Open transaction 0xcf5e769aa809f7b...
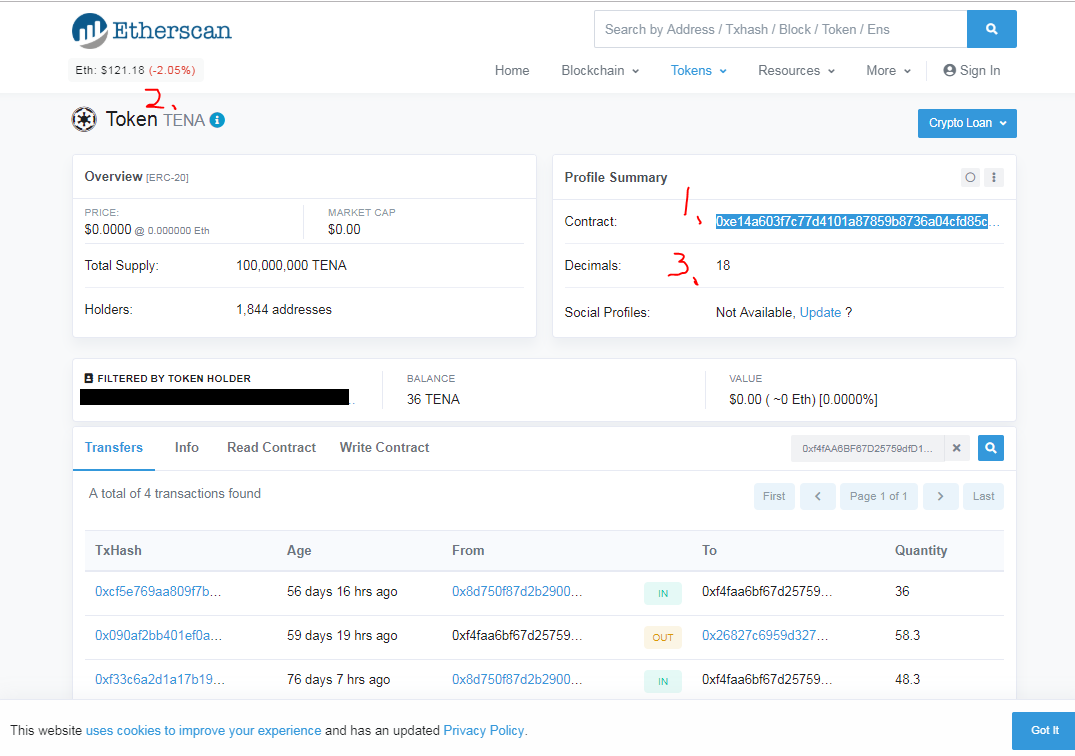 [x=158, y=592]
